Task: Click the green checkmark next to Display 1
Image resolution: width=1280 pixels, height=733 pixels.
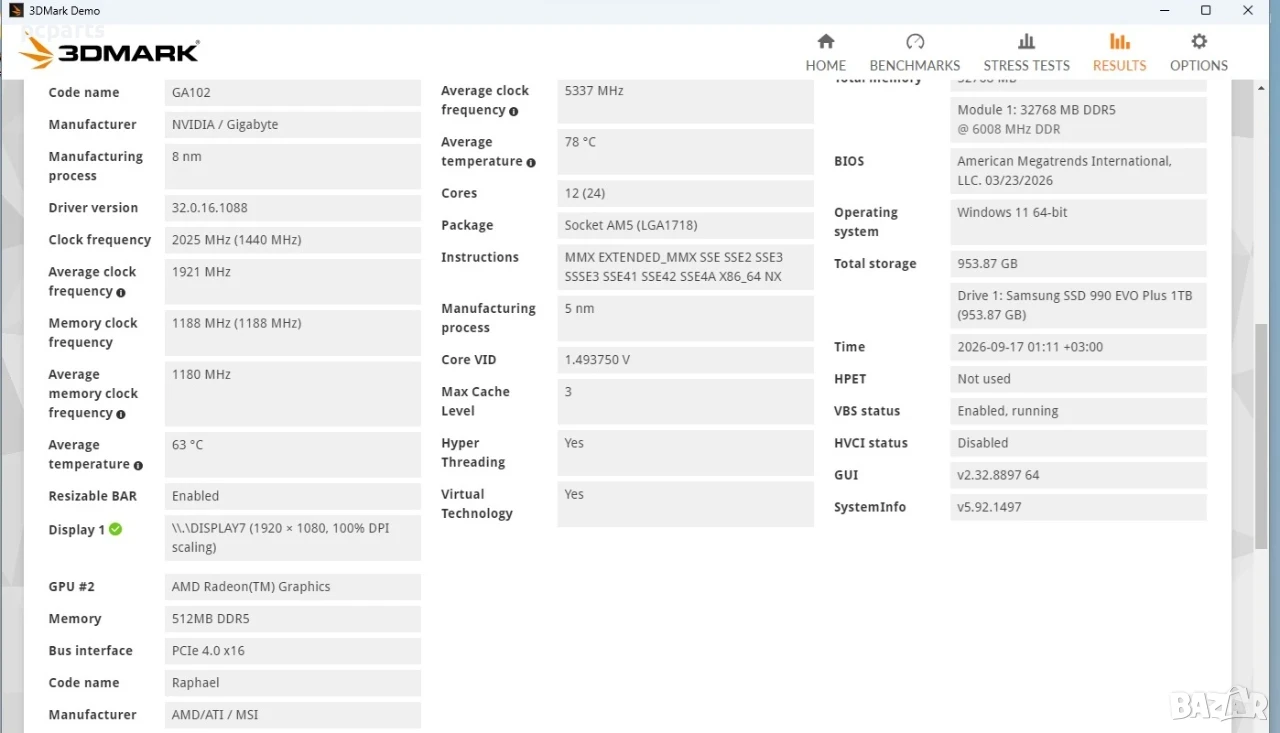Action: point(115,529)
